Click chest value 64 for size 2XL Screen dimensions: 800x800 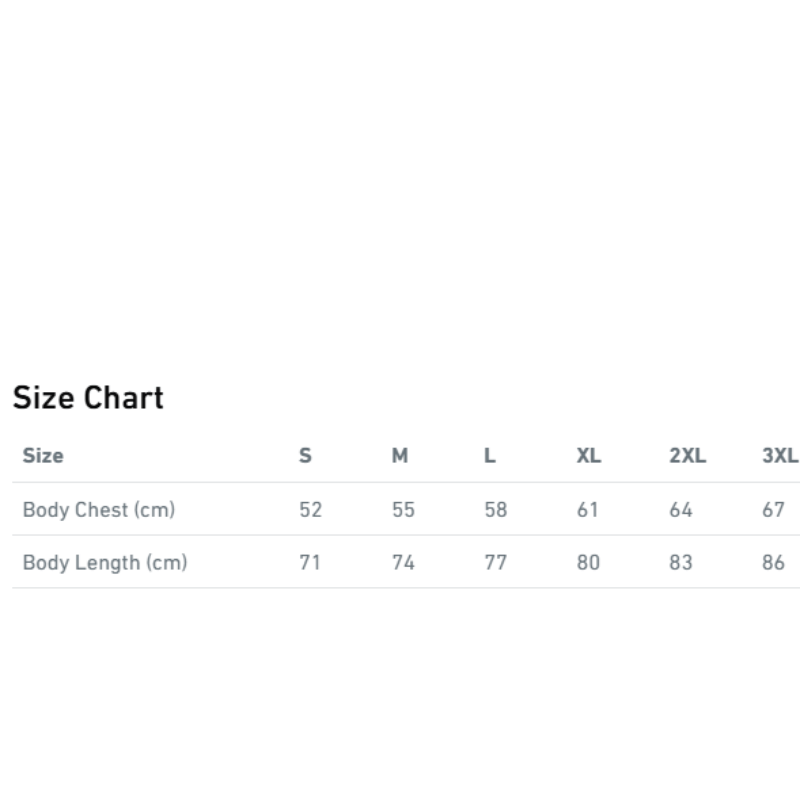(x=681, y=510)
